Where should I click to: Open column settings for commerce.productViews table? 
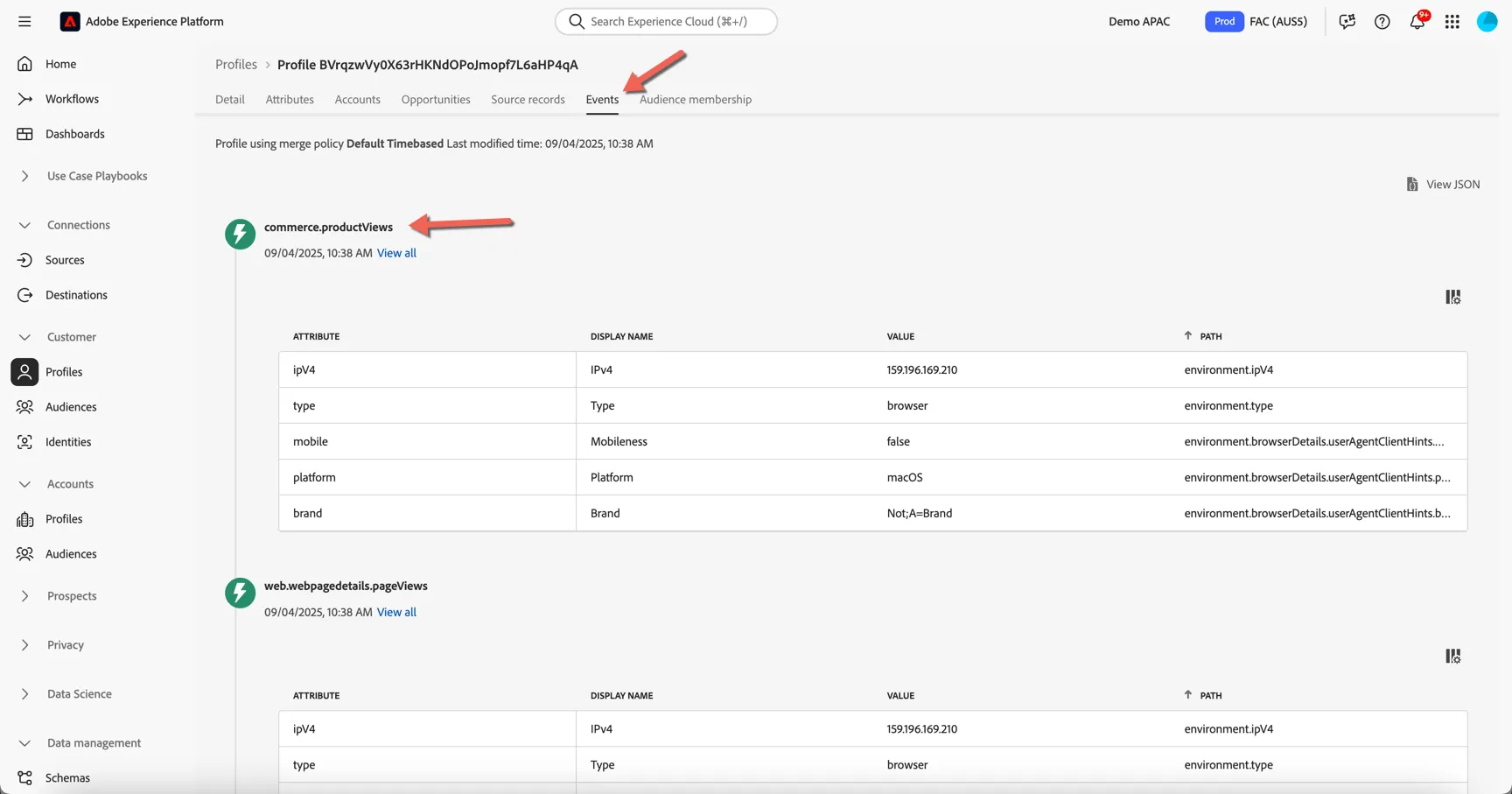point(1452,297)
